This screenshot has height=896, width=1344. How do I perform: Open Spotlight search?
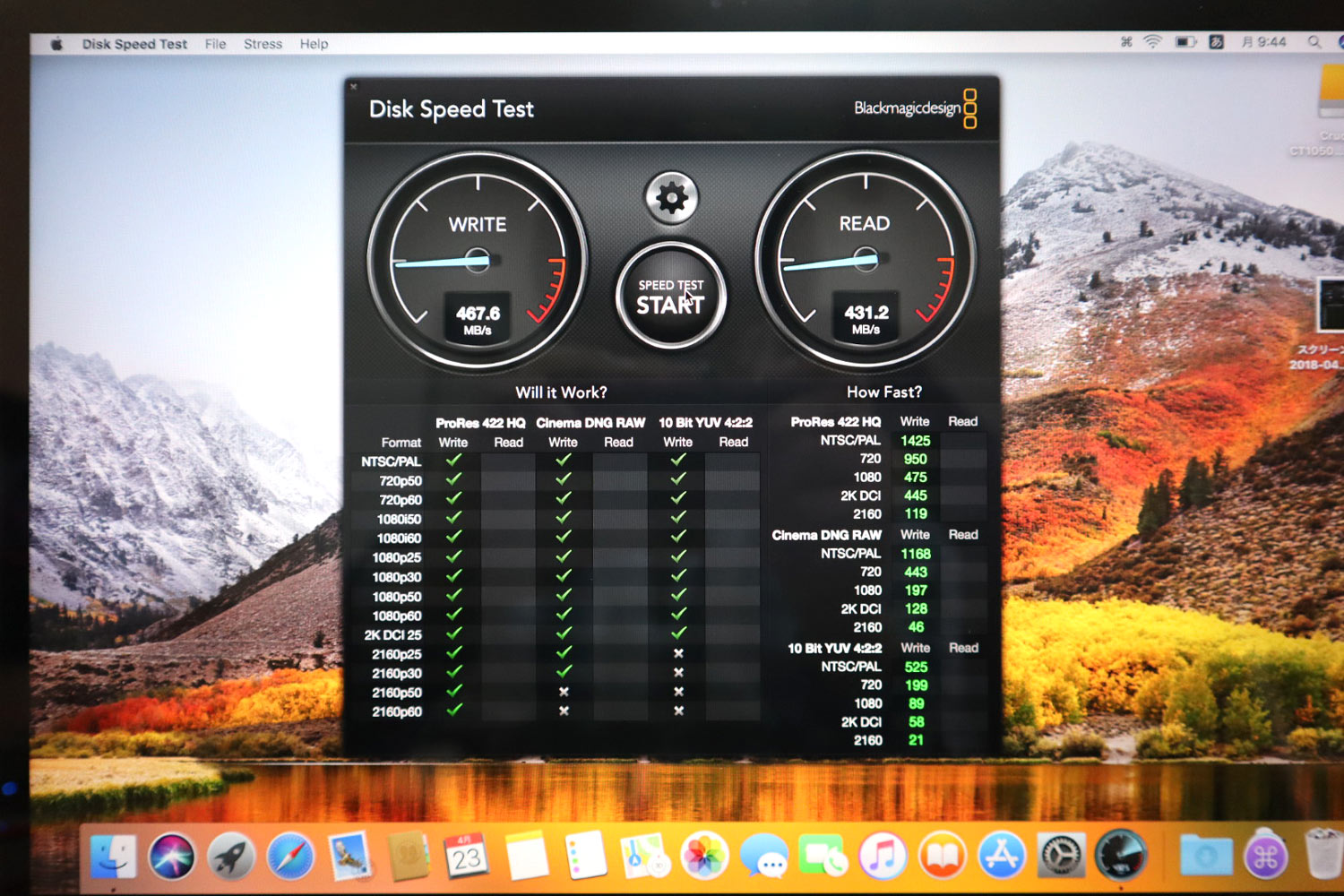point(1314,42)
